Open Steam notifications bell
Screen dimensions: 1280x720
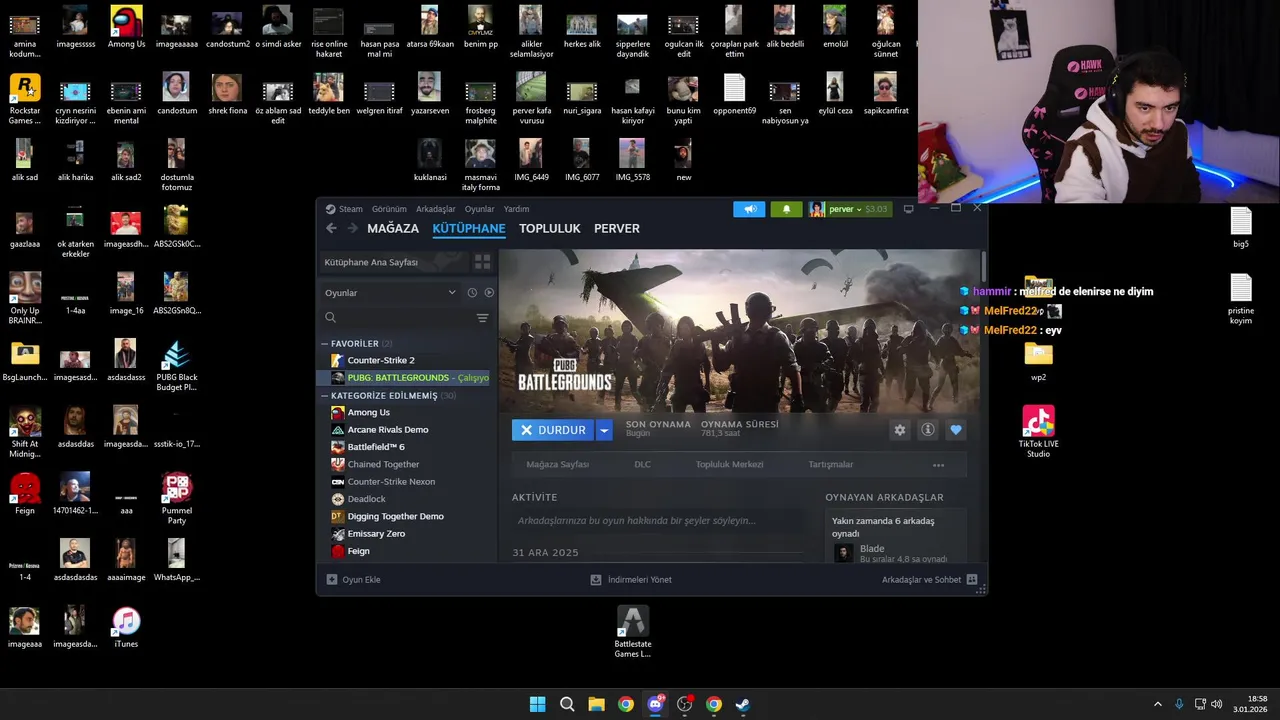(x=786, y=209)
